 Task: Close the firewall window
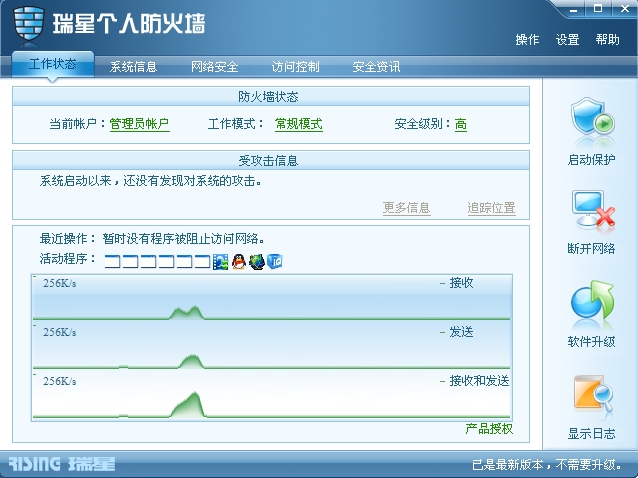[625, 9]
